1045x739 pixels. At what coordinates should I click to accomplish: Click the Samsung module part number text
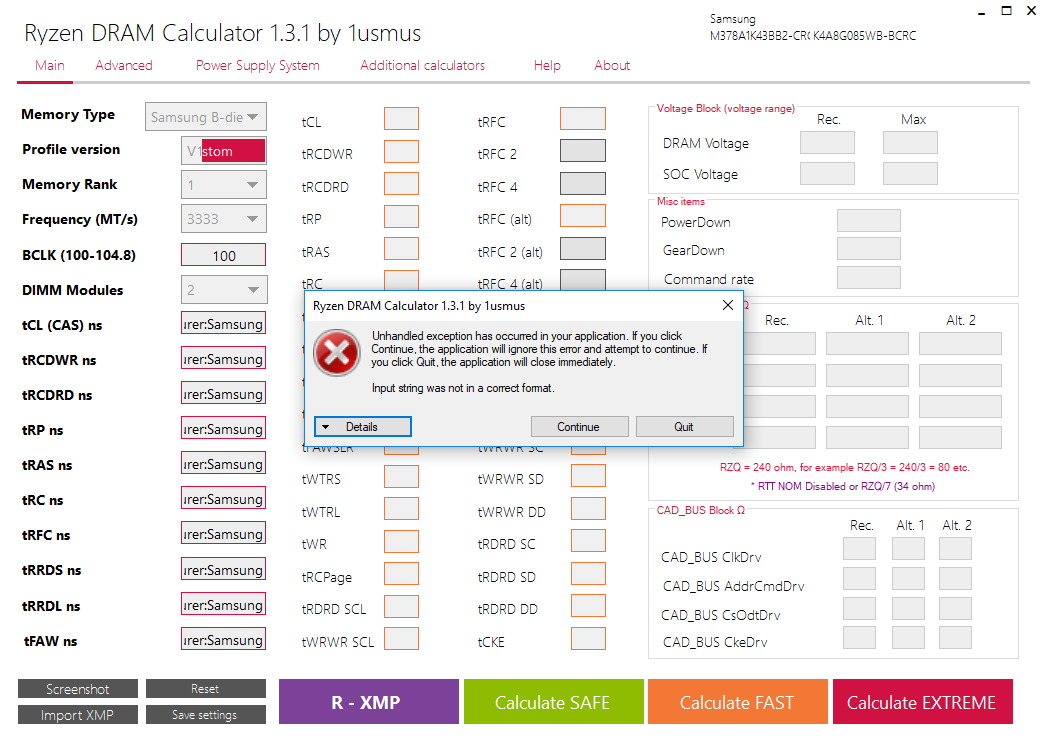pos(812,35)
